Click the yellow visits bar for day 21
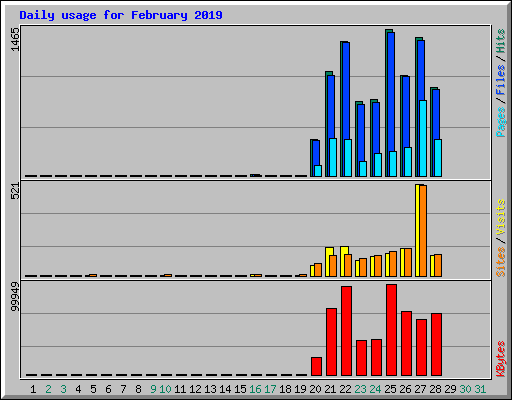 pyautogui.click(x=328, y=262)
